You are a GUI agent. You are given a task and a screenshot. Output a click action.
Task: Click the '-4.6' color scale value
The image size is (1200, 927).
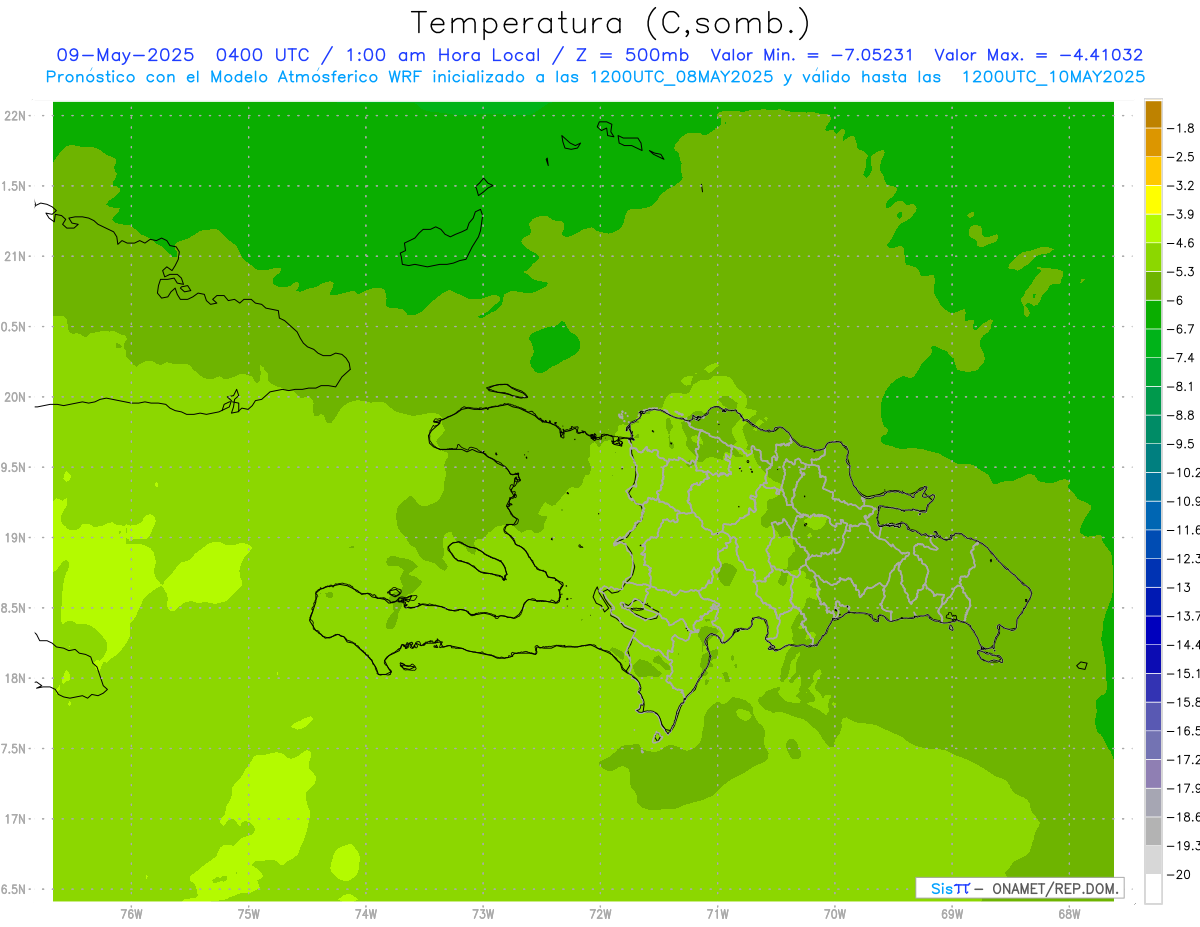click(1181, 243)
